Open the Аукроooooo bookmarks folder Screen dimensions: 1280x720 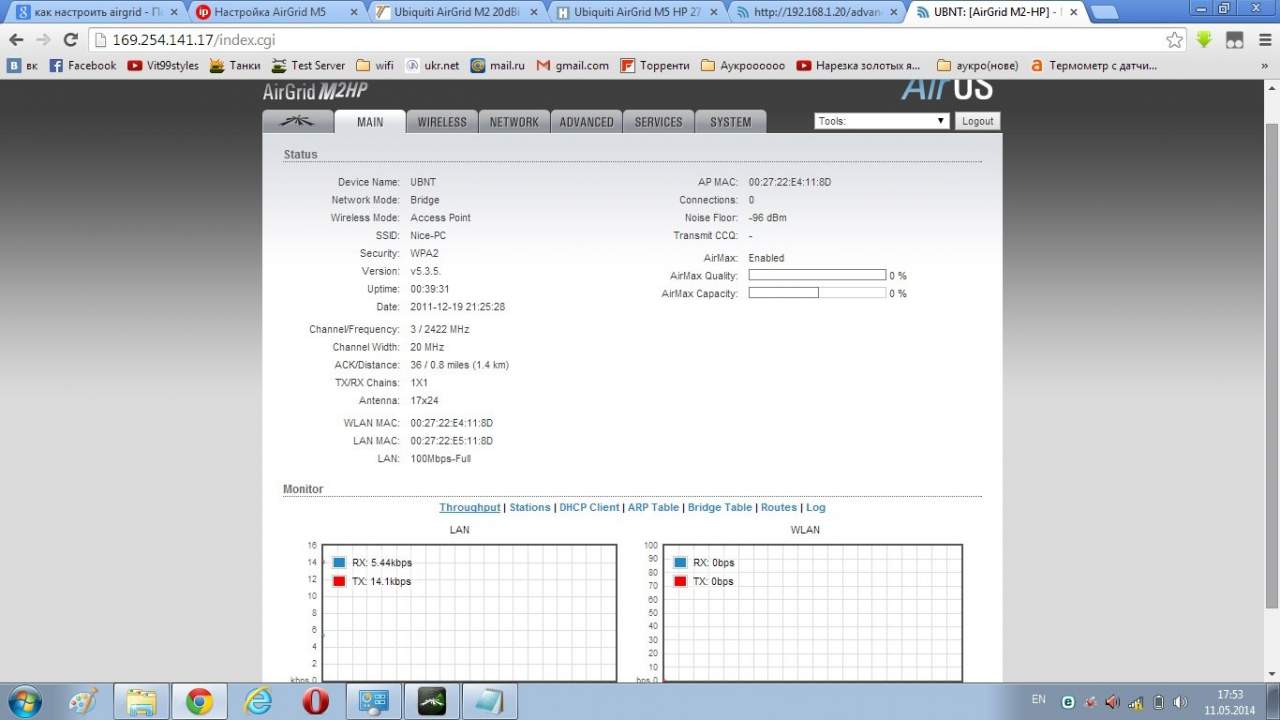[x=743, y=66]
